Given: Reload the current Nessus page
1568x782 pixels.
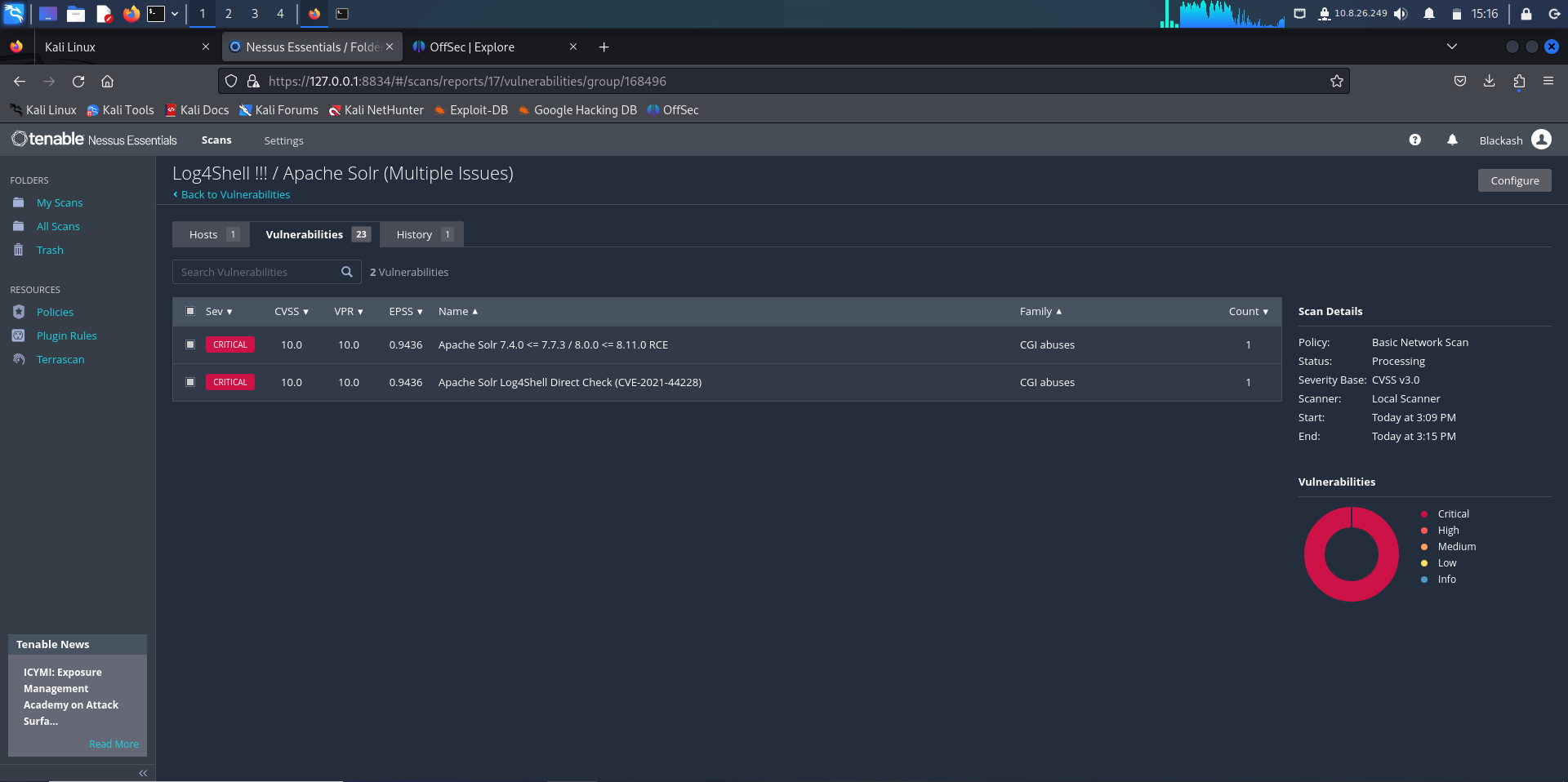Looking at the screenshot, I should [x=78, y=81].
